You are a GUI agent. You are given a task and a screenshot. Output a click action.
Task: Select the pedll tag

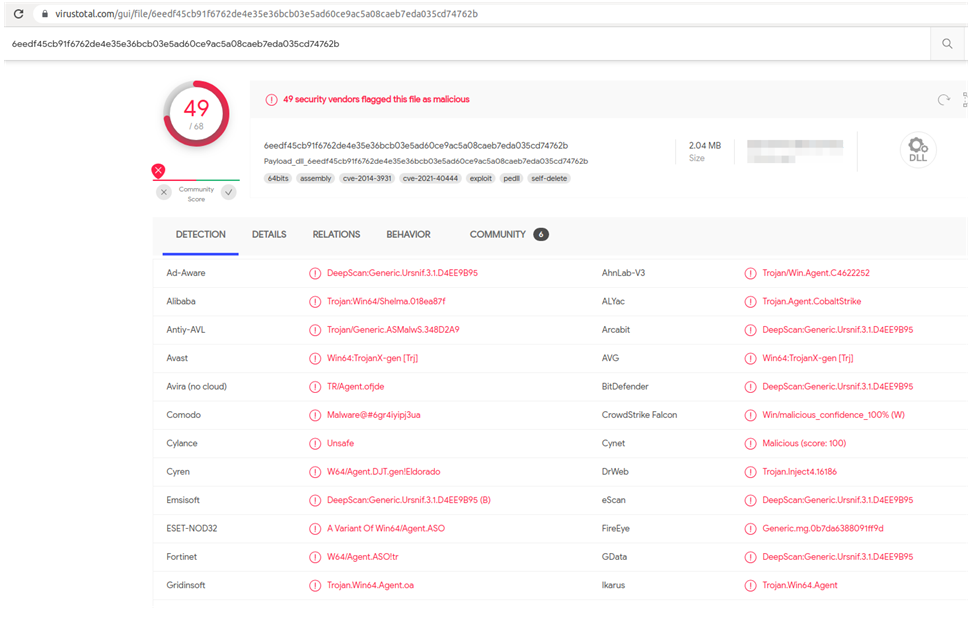(511, 178)
